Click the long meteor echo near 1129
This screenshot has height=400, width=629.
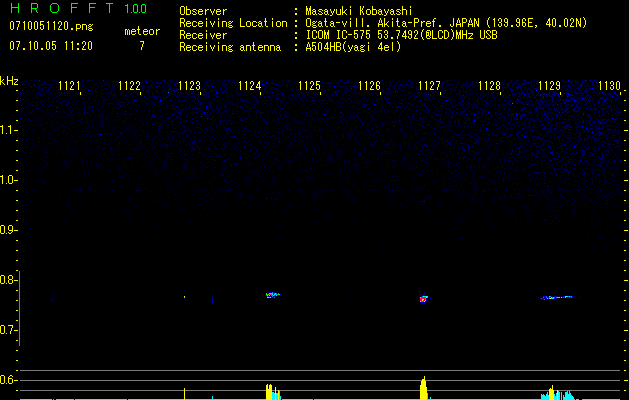[x=560, y=298]
